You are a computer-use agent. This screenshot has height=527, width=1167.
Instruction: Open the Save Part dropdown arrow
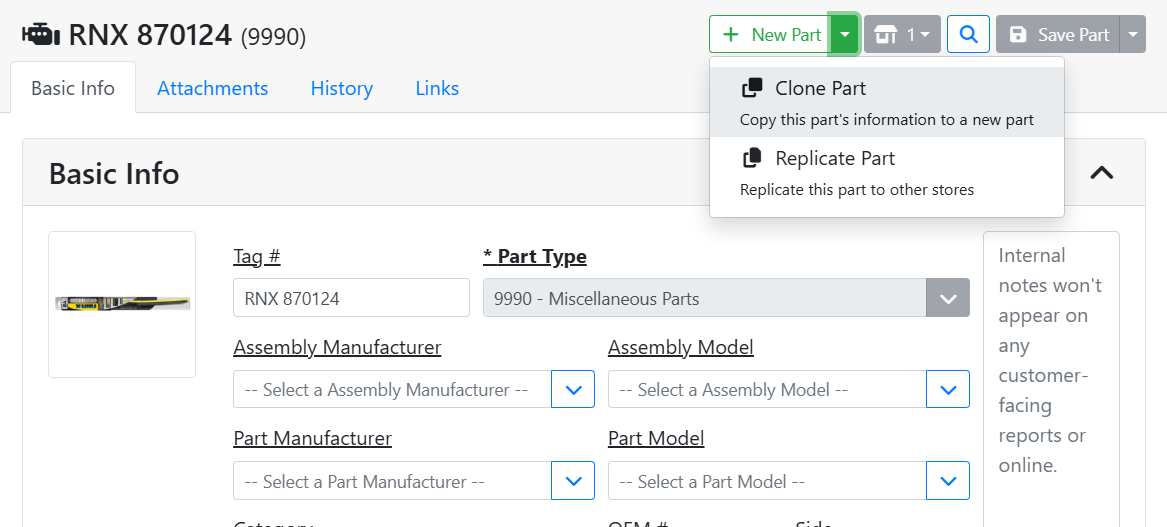1133,35
